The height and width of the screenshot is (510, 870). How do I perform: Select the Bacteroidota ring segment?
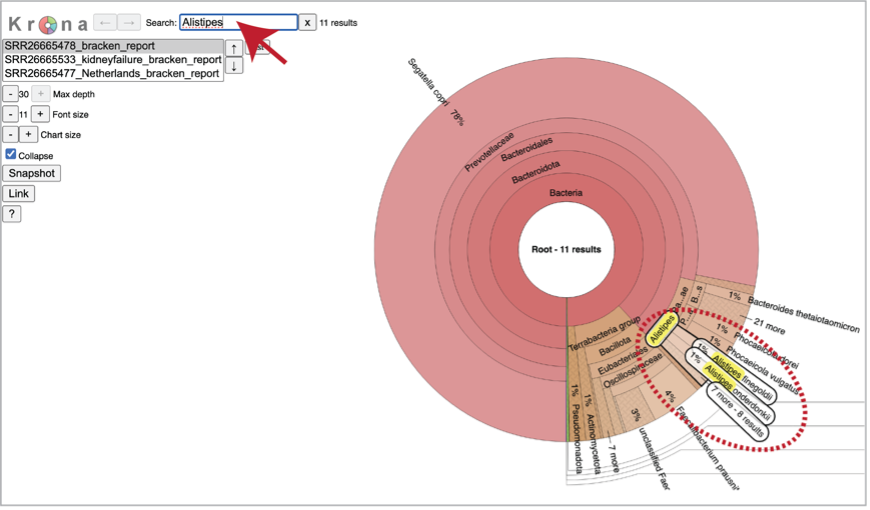click(x=535, y=172)
